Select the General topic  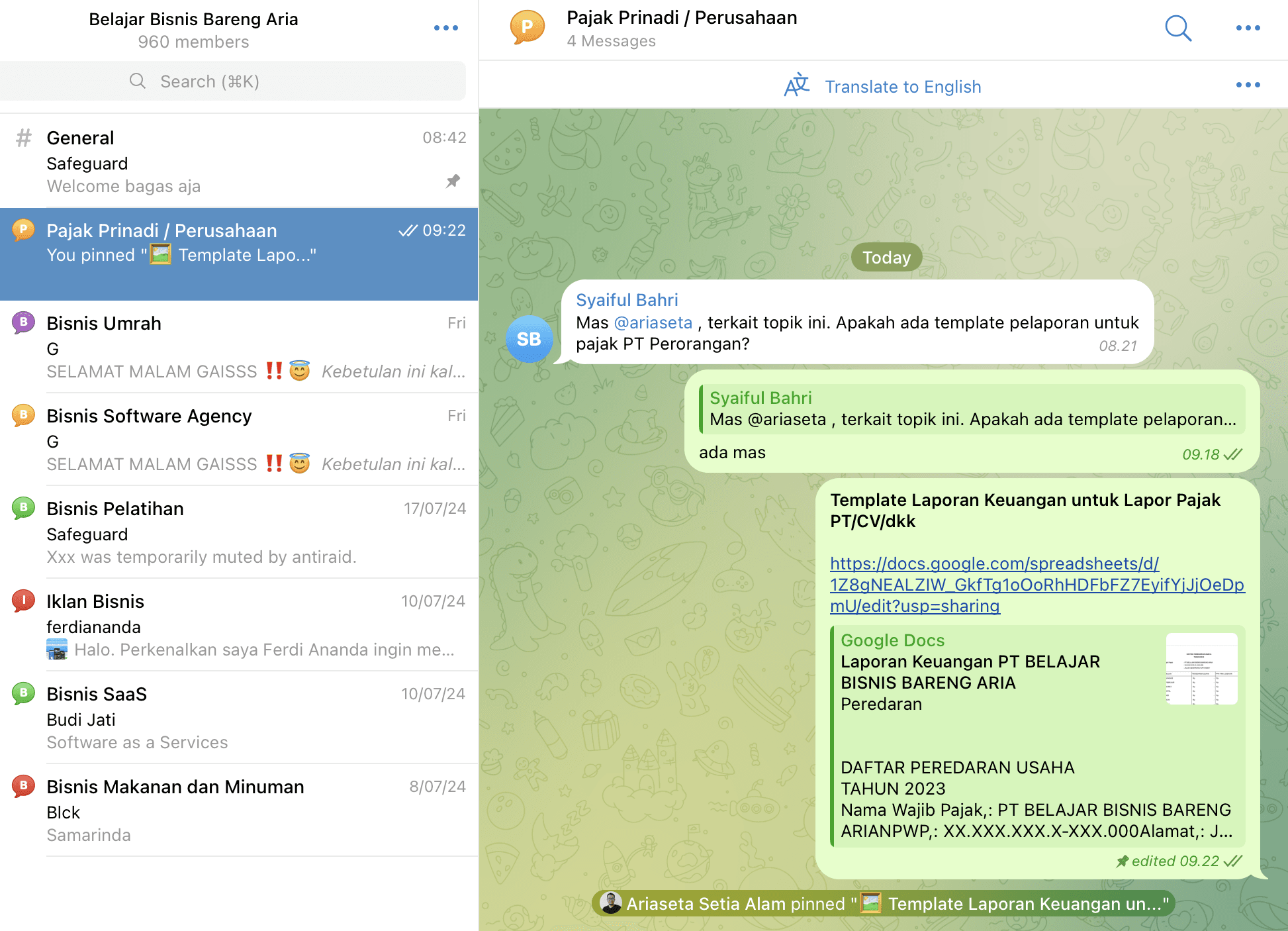[x=238, y=161]
